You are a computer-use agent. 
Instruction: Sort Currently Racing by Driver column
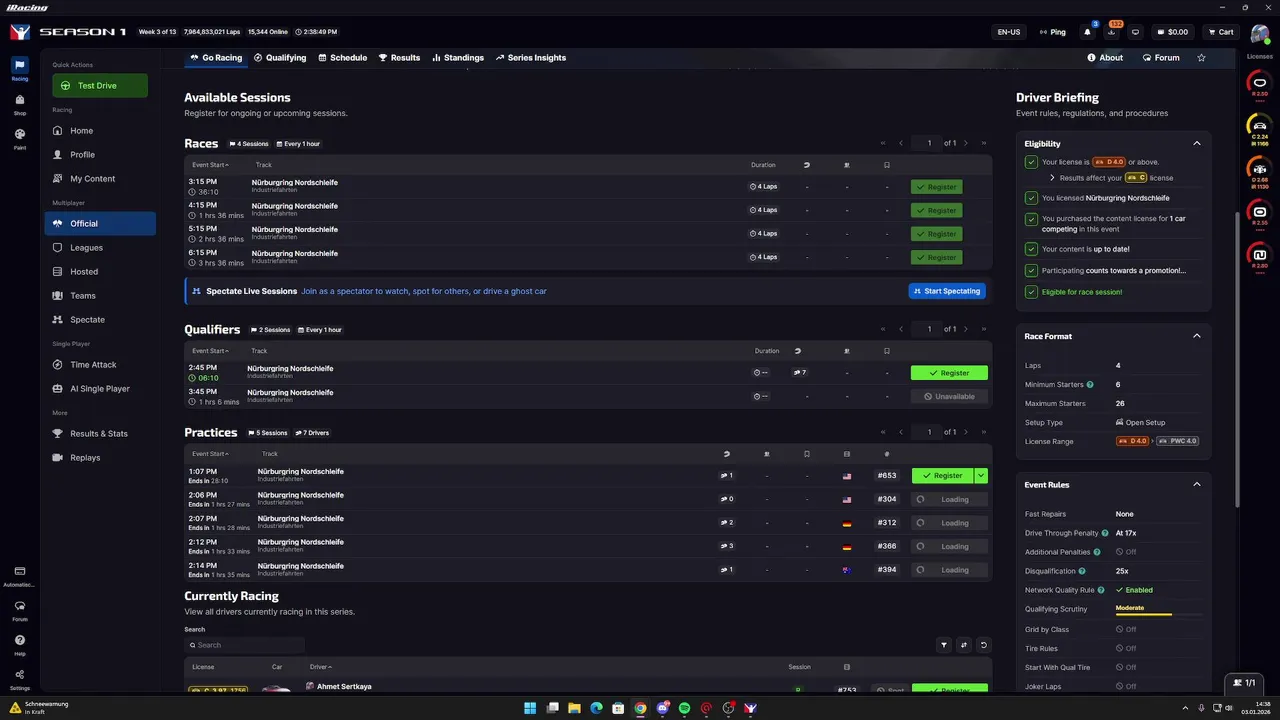point(320,667)
